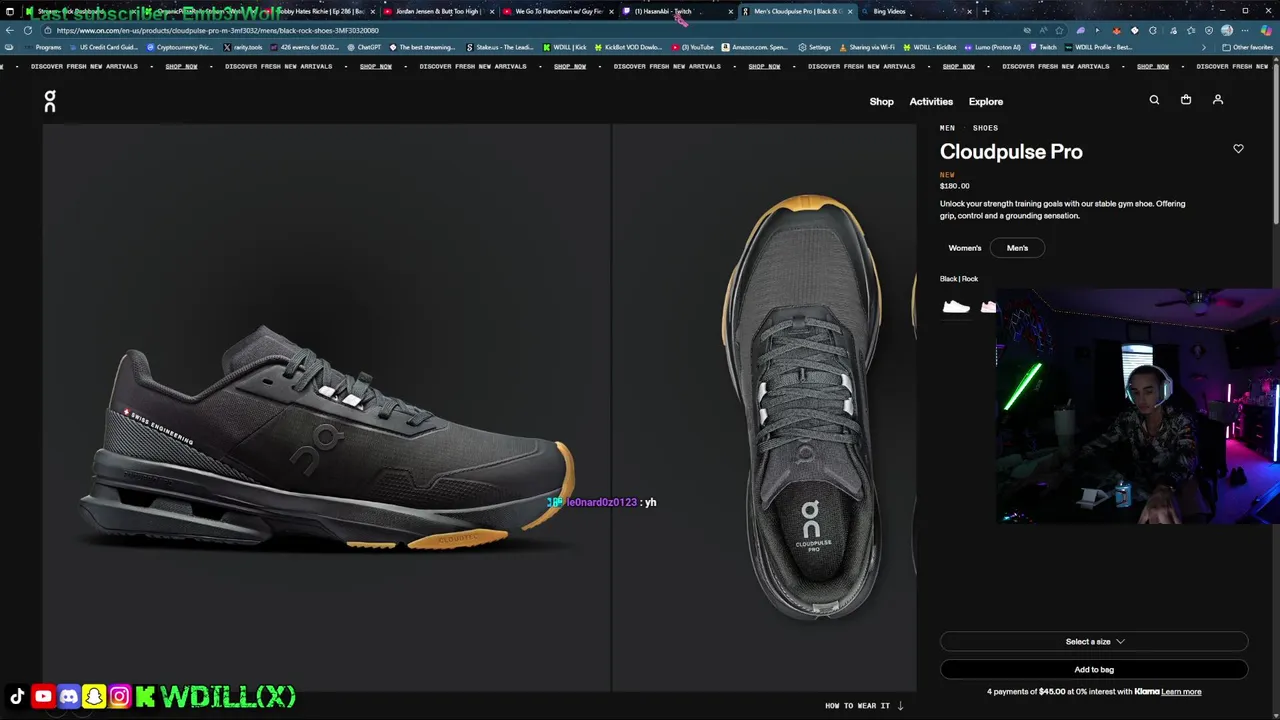Screen dimensions: 1280x720
Task: Open the account profile icon in site header
Action: [1218, 100]
